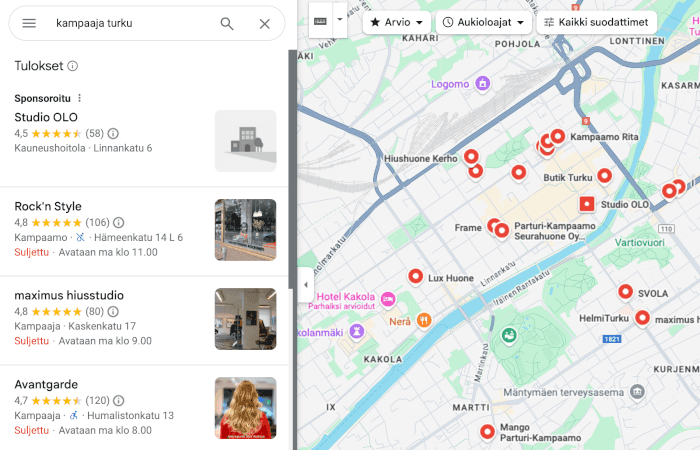
Task: Open info icon next to Tulokset
Action: (x=73, y=66)
